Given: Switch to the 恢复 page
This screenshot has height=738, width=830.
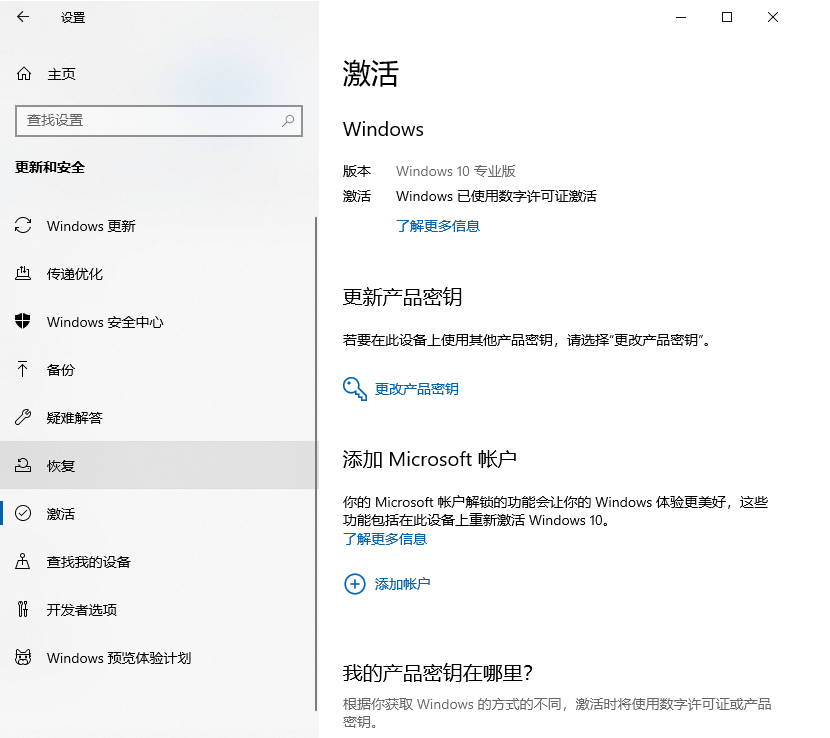Looking at the screenshot, I should click(158, 465).
